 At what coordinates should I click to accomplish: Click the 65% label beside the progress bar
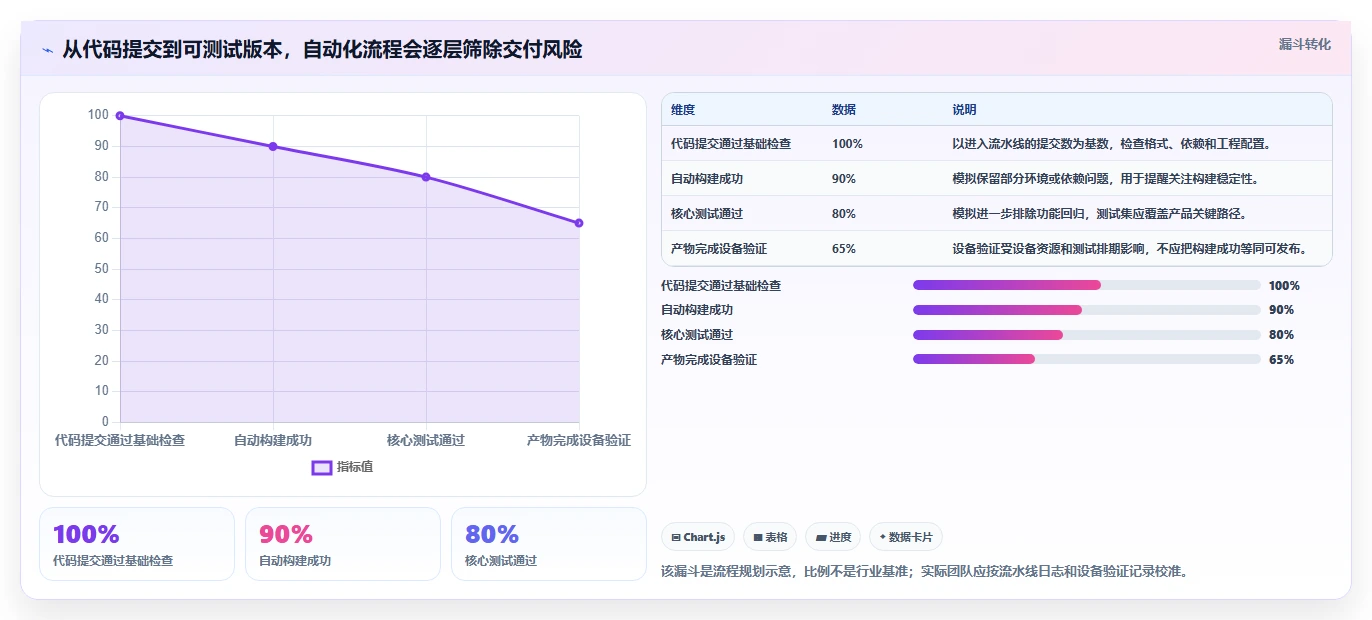1281,360
